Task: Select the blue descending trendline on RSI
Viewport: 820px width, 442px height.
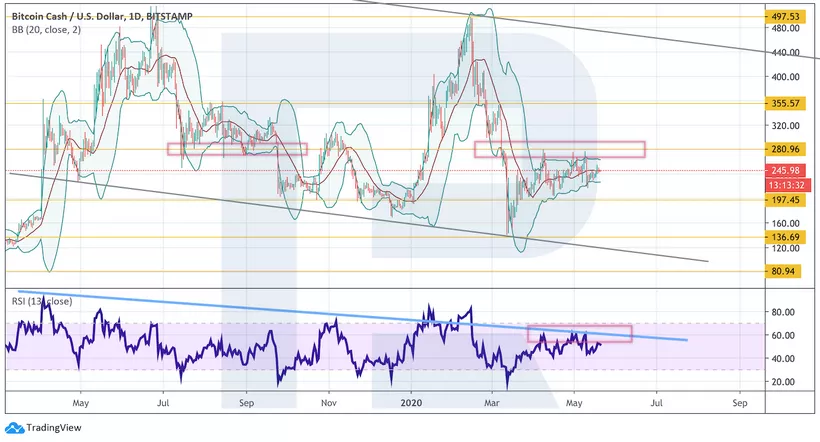Action: pos(300,313)
